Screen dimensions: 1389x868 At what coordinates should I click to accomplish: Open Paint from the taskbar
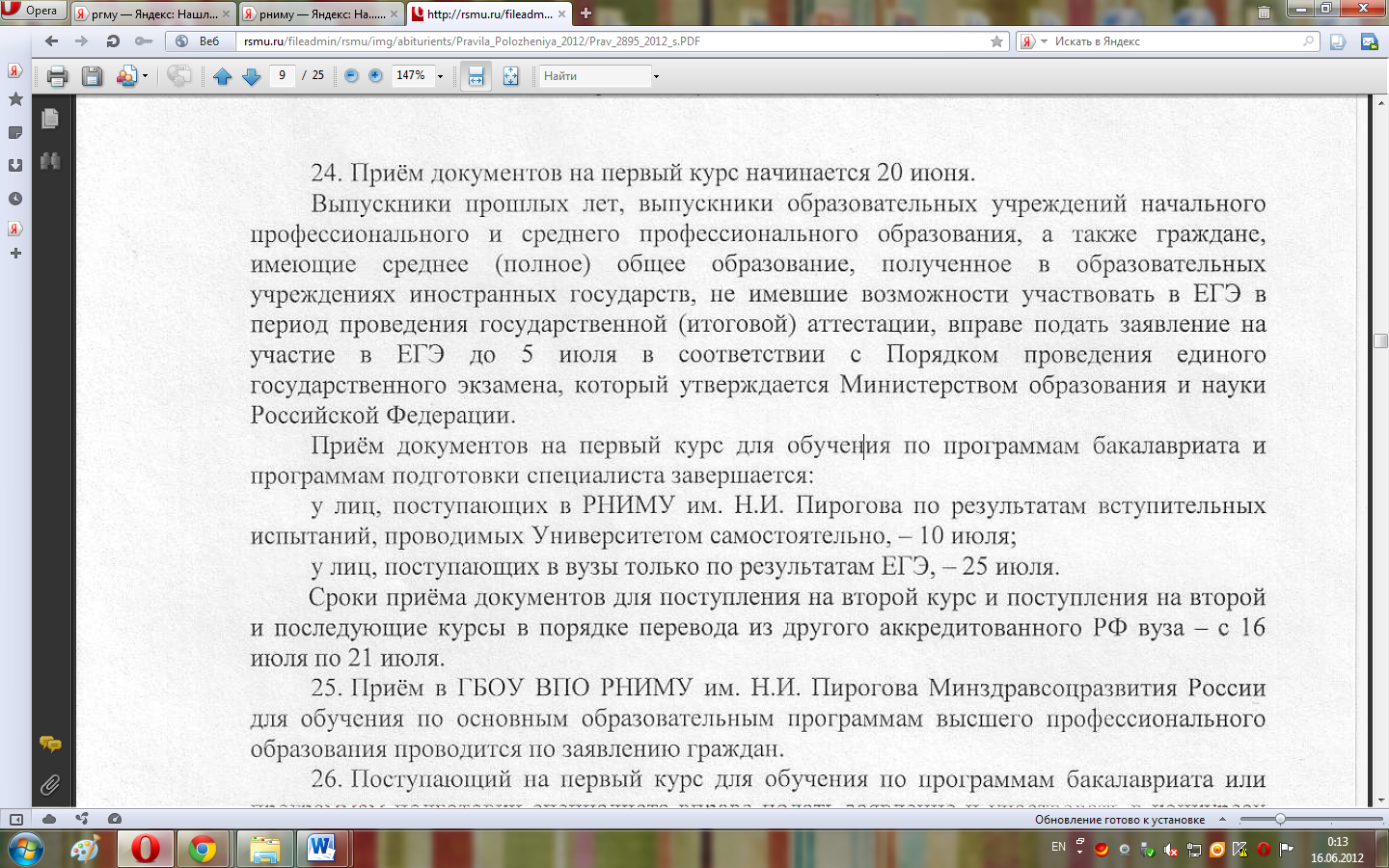pos(85,850)
